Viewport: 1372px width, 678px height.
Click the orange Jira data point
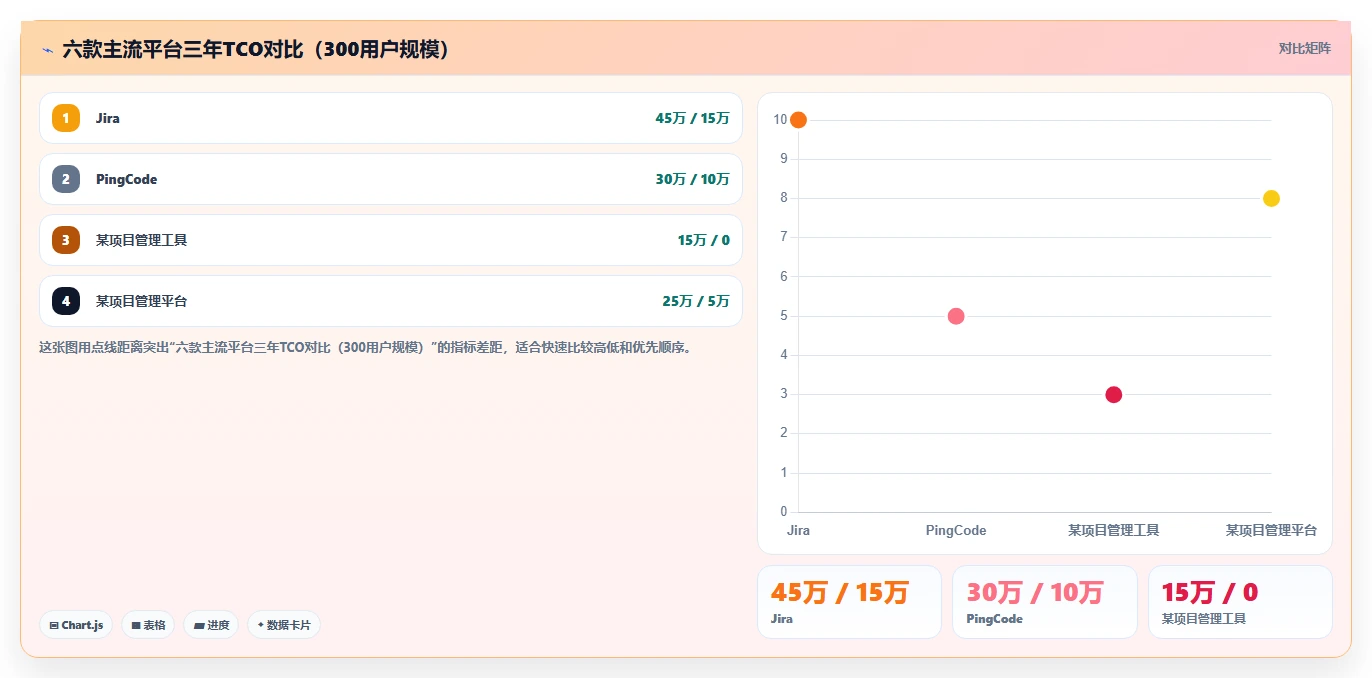click(x=798, y=120)
